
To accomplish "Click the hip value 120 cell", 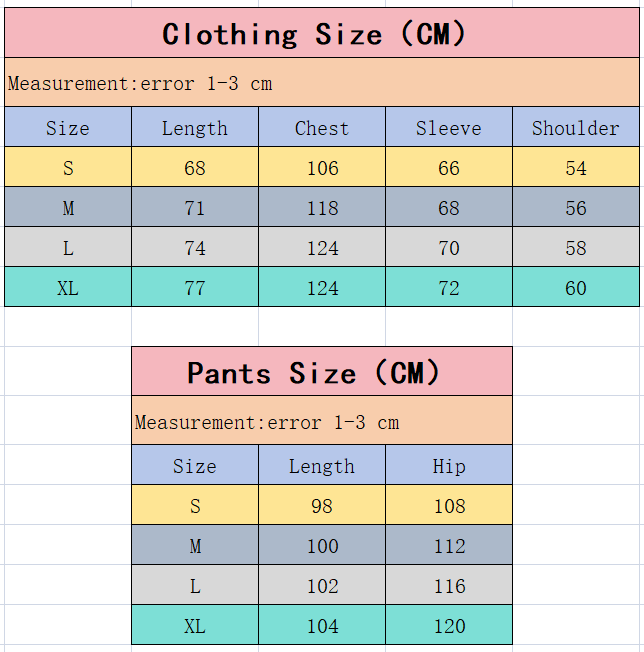I will (x=449, y=626).
